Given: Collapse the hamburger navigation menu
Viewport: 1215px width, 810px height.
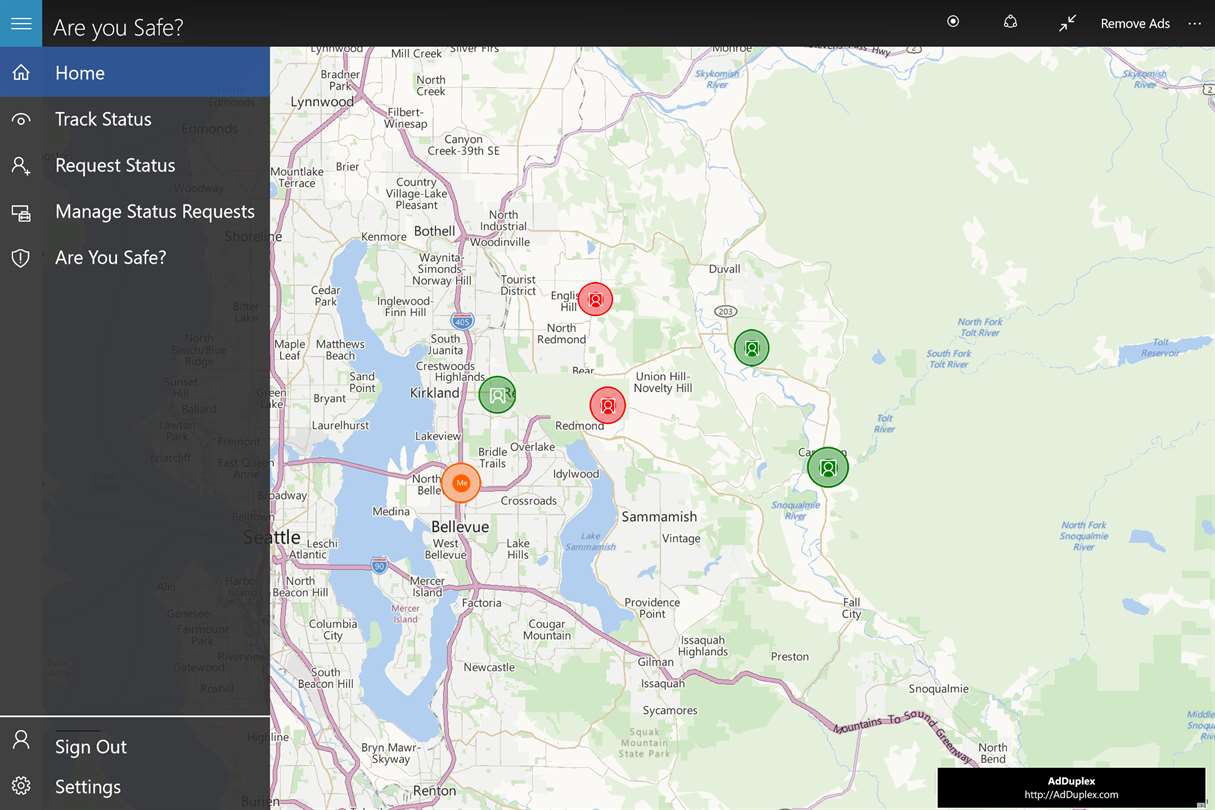Looking at the screenshot, I should pyautogui.click(x=21, y=23).
